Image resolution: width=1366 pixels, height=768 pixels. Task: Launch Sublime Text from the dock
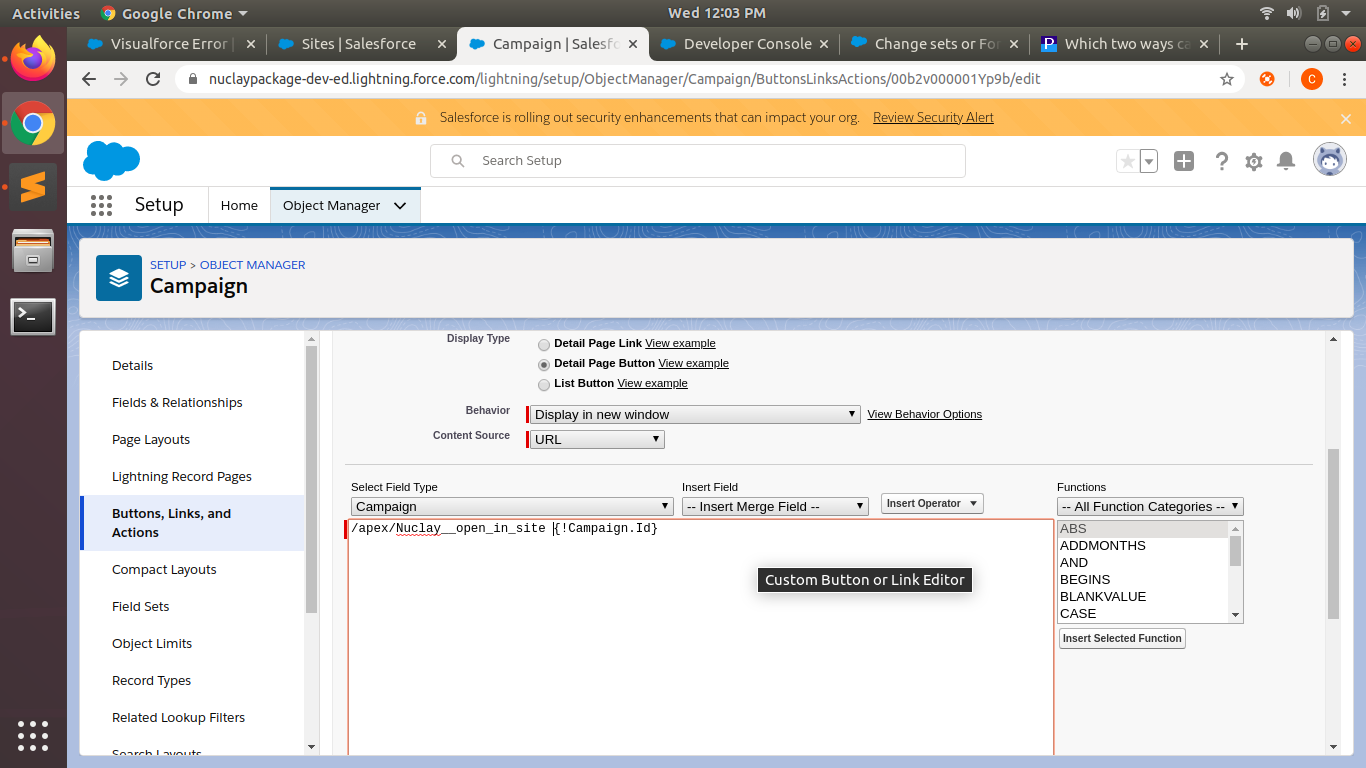click(33, 187)
